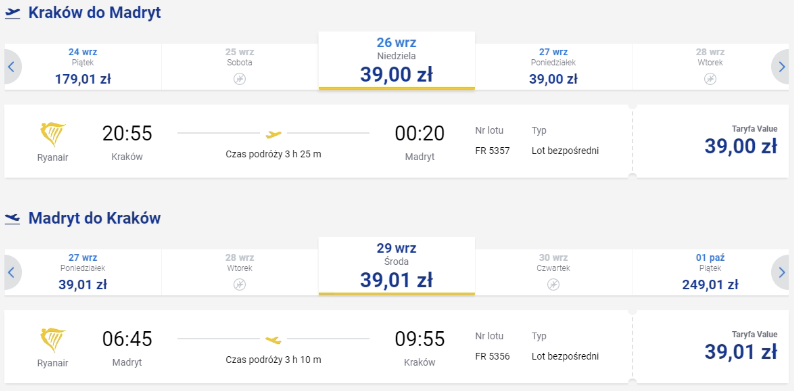Select 01 paź Piątek 249,01 zł date
Screen dimensions: 794x391
pos(710,272)
